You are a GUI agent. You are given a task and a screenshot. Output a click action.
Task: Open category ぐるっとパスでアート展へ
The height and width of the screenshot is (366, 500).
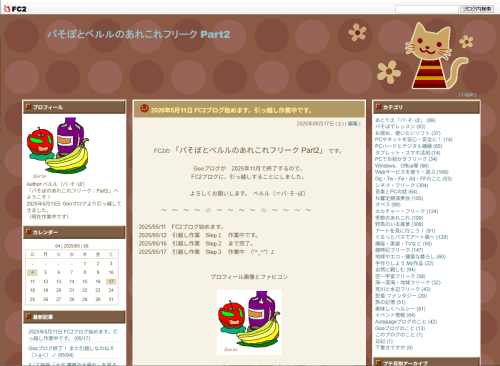pos(411,237)
